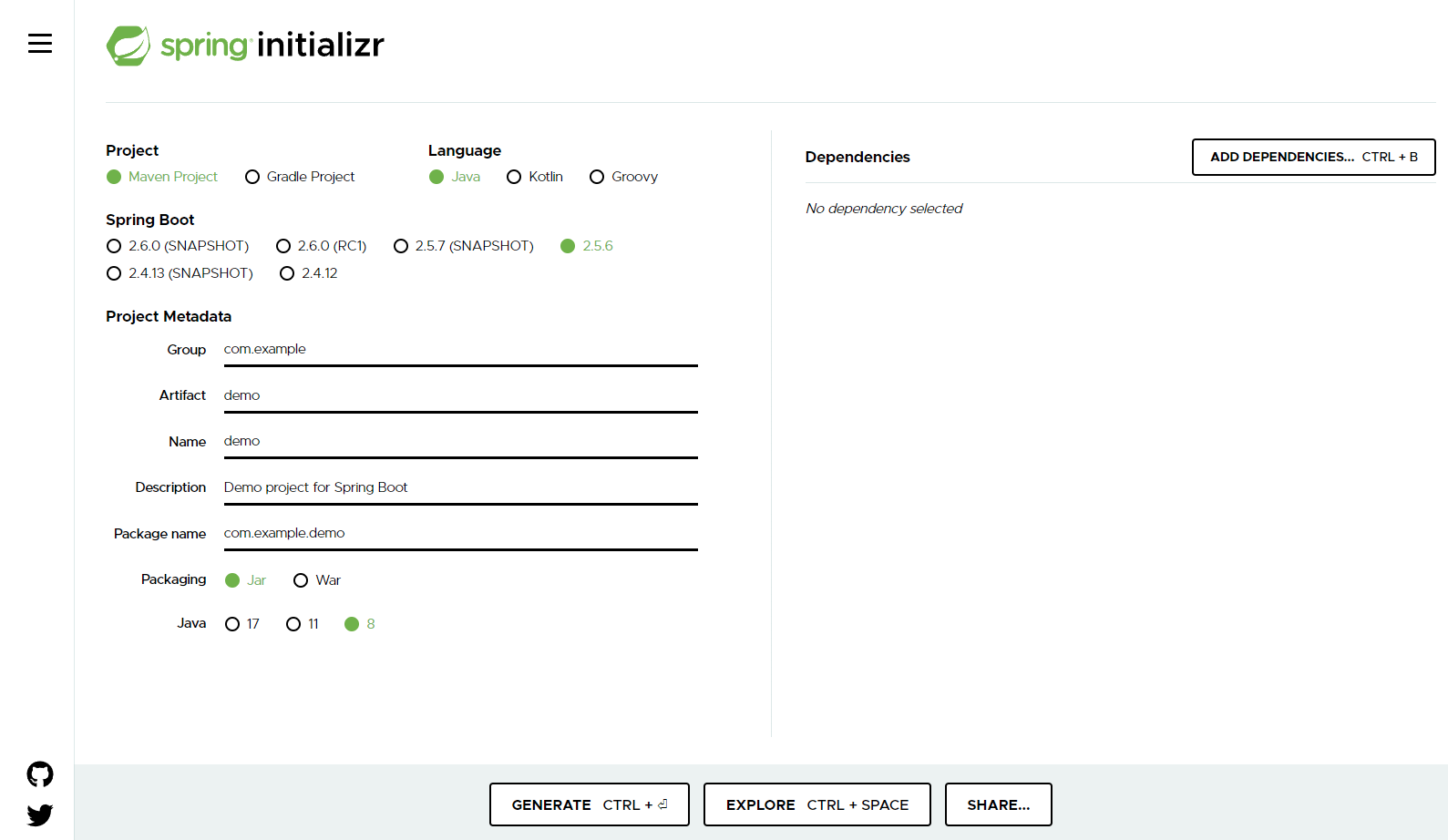
Task: Open the hamburger side menu
Action: pos(39,43)
